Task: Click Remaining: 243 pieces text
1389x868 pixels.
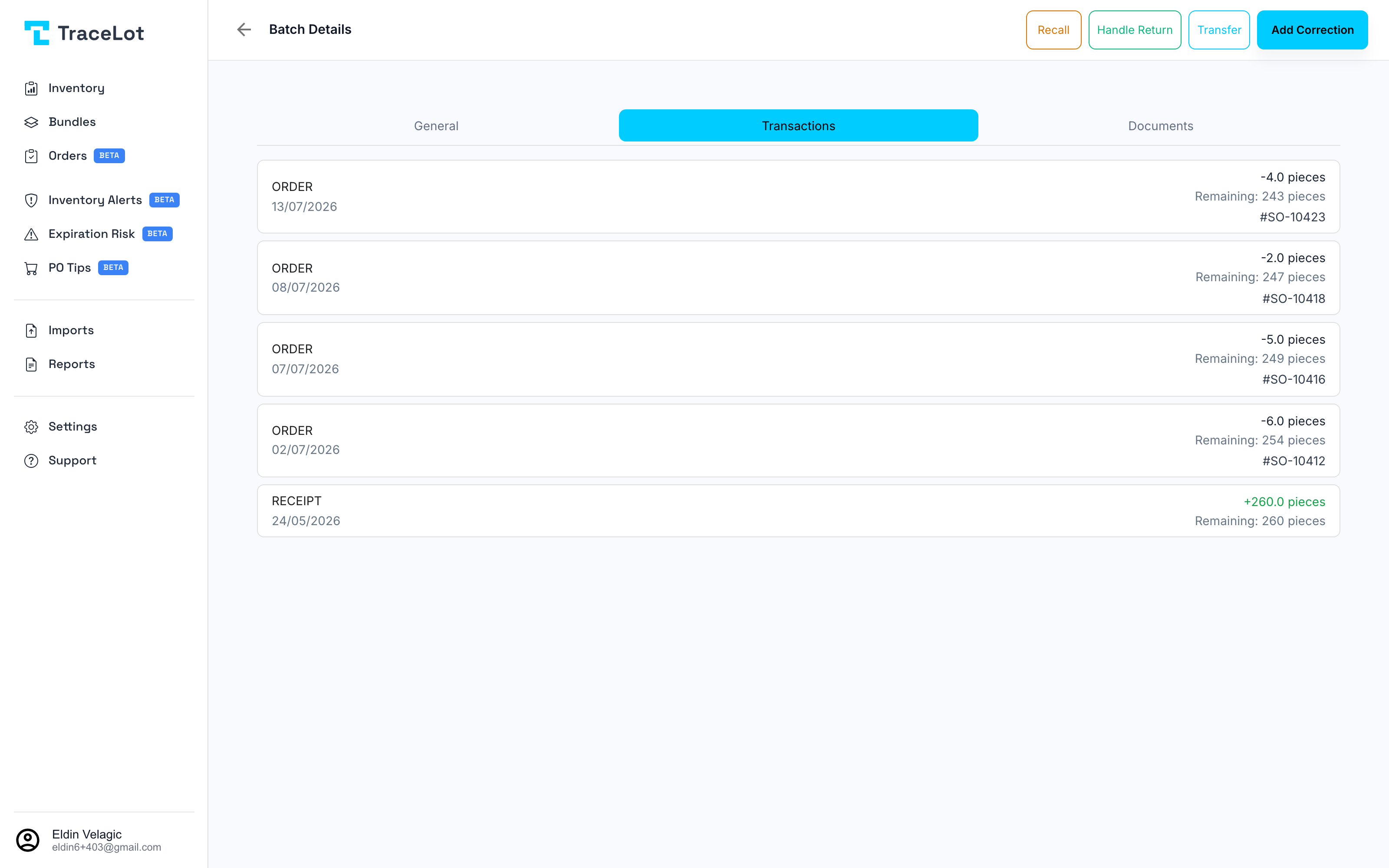Action: (1260, 197)
